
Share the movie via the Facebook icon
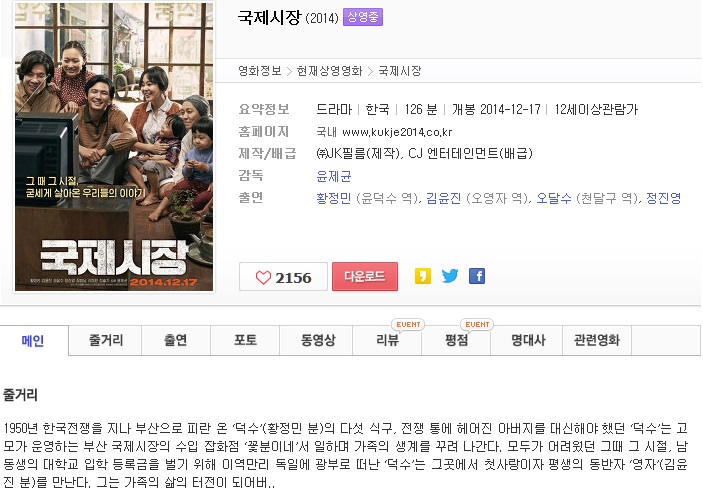pyautogui.click(x=477, y=276)
